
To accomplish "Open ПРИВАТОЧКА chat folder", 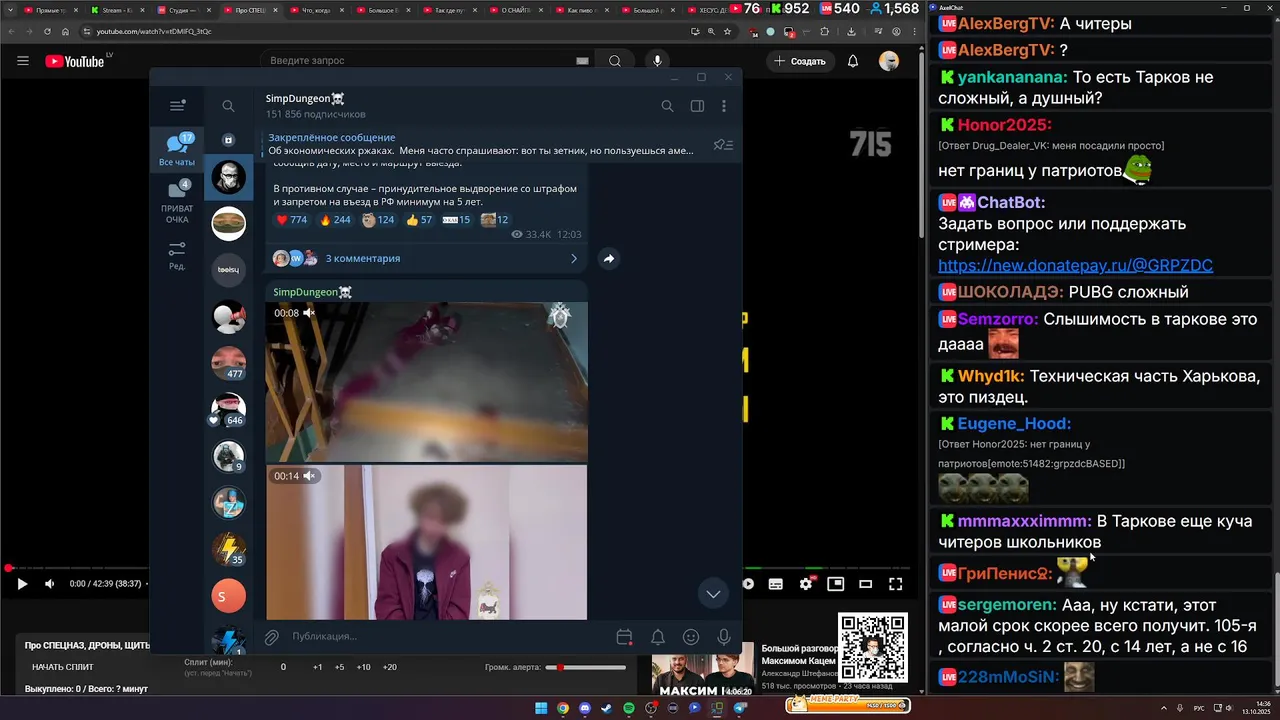I will (x=177, y=202).
